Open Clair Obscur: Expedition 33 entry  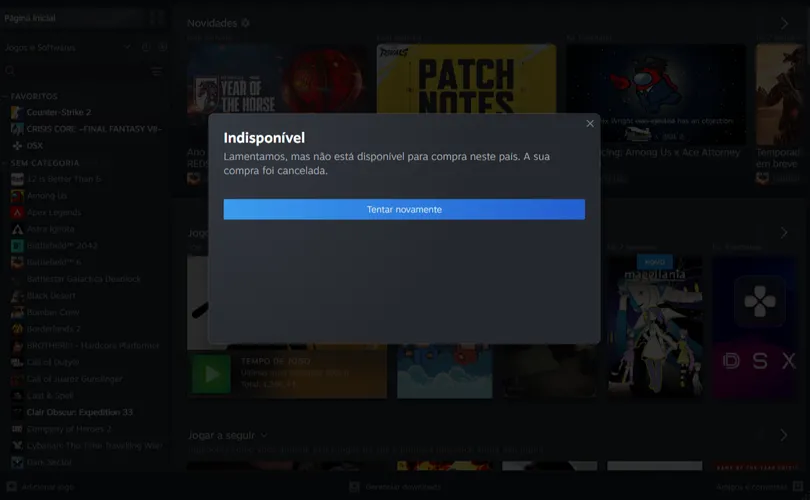coord(80,412)
